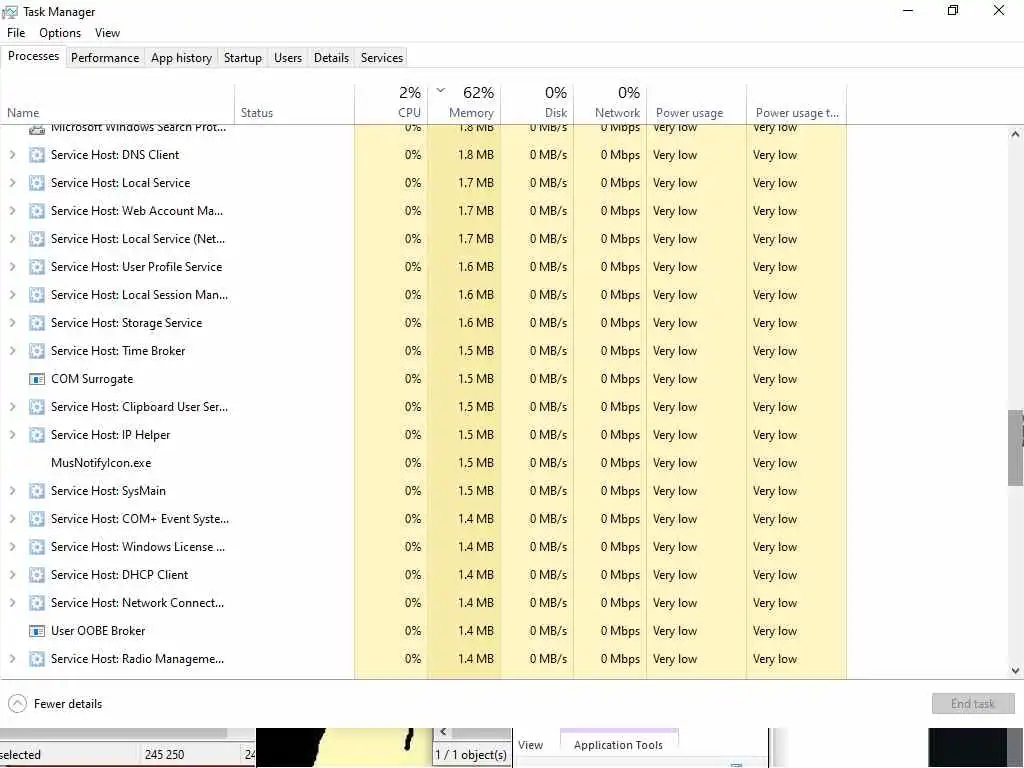The height and width of the screenshot is (768, 1024).
Task: Switch to the Users tab
Action: coord(288,57)
